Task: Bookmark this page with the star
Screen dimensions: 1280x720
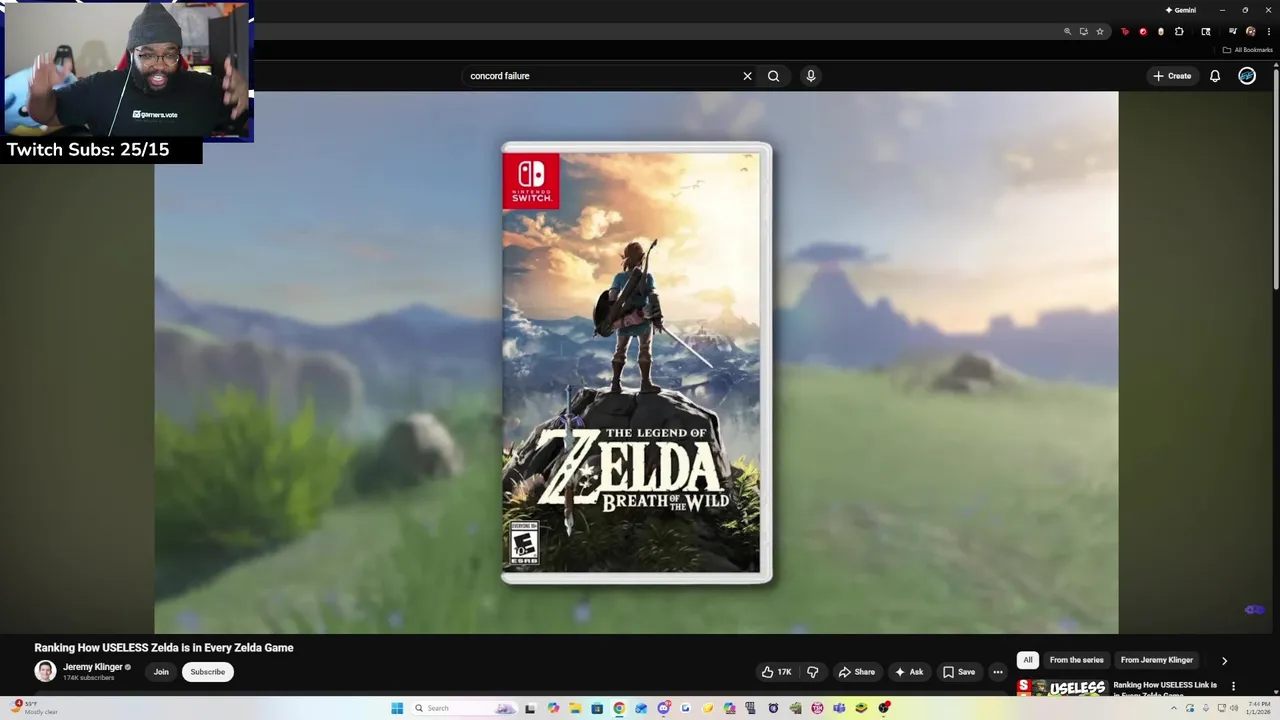Action: 1100,32
